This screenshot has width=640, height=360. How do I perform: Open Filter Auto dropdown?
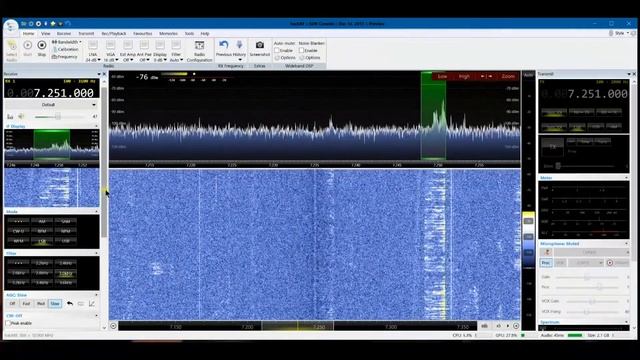[x=176, y=60]
